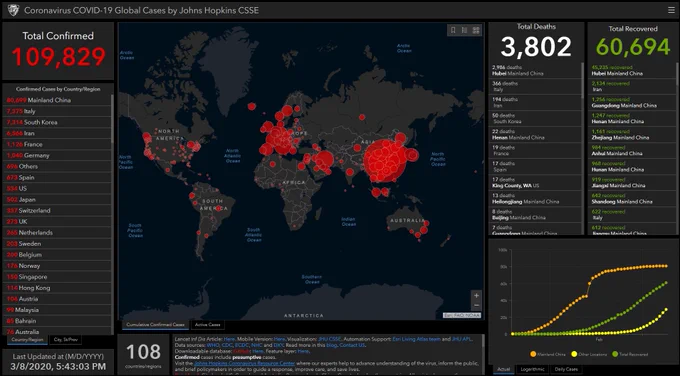Show the Actual chart tab
Screen dimensions: 680x376
tap(503, 369)
